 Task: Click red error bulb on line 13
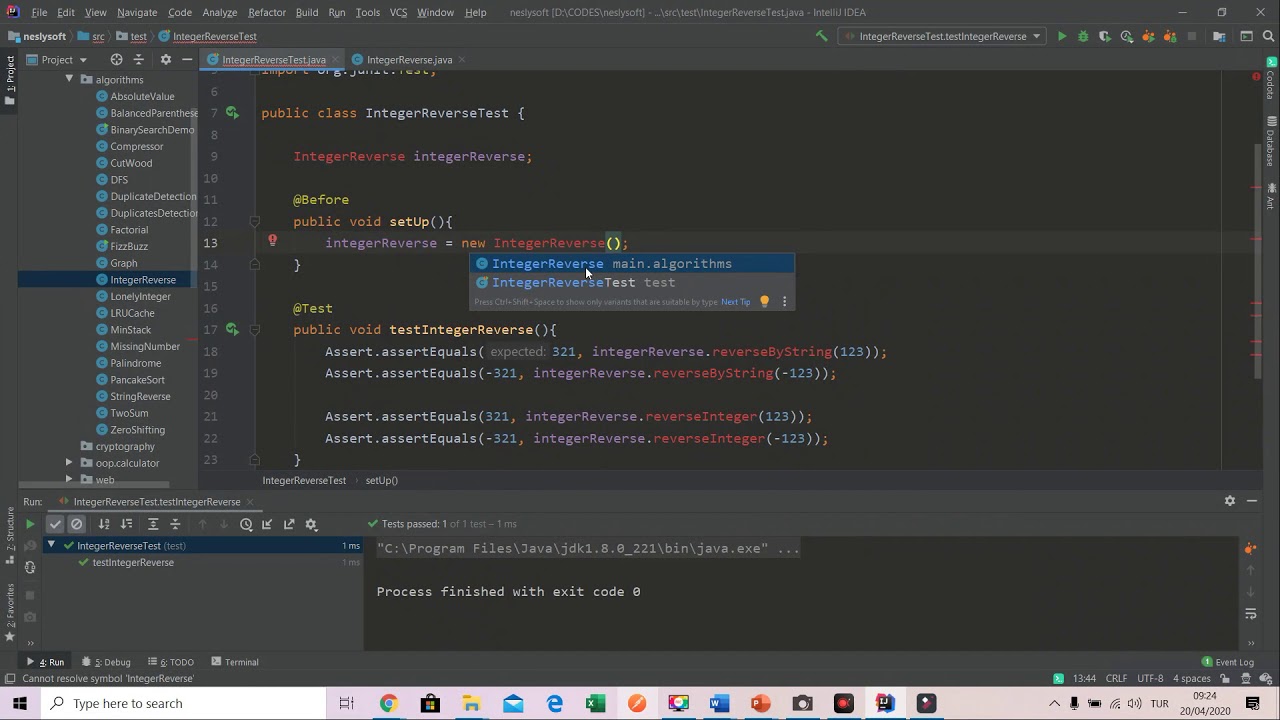coord(272,241)
